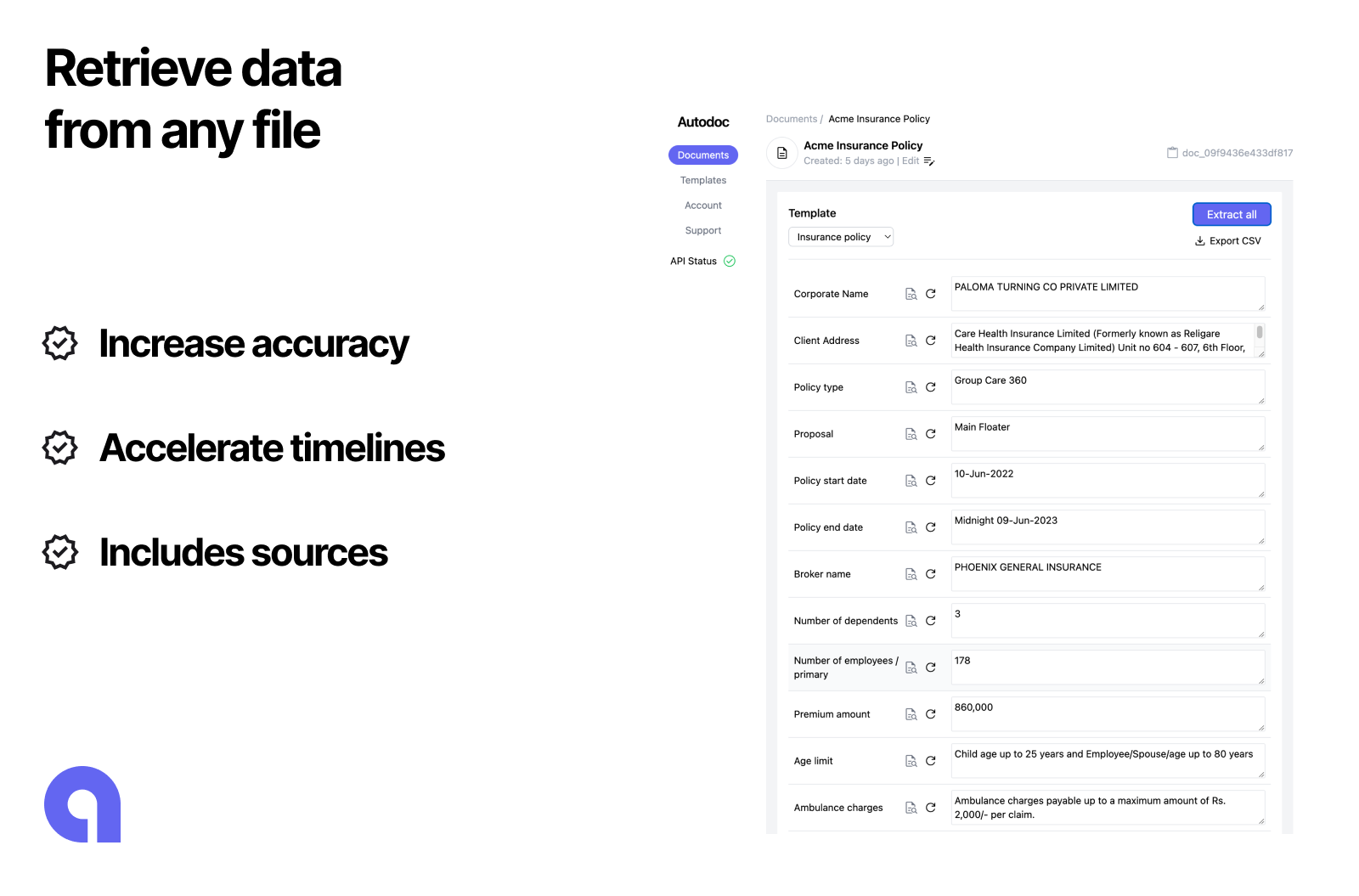Click the 10-Jun-2022 start date field
Image resolution: width=1359 pixels, height=896 pixels.
coord(1108,481)
